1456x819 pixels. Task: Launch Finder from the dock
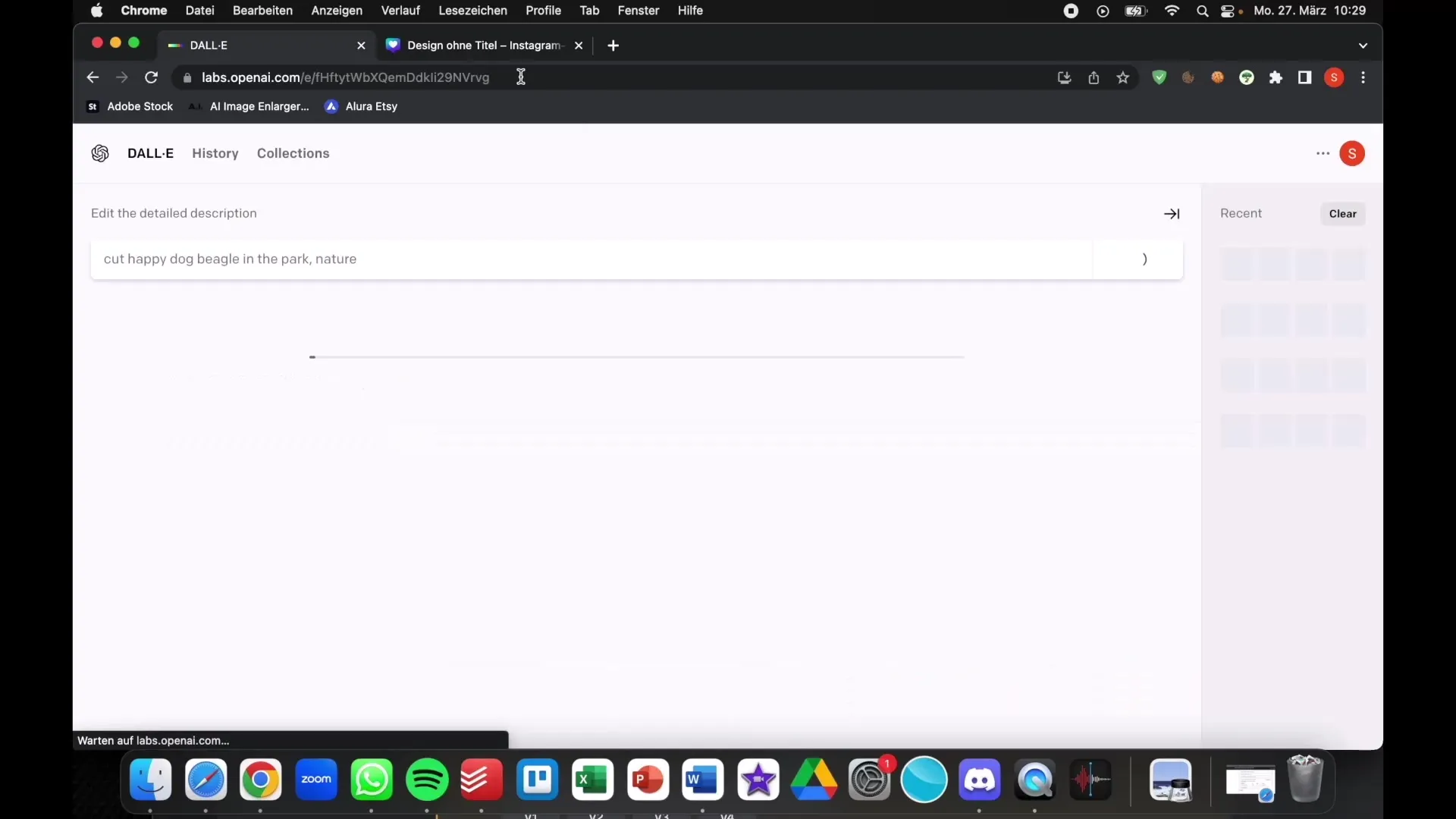pyautogui.click(x=151, y=780)
